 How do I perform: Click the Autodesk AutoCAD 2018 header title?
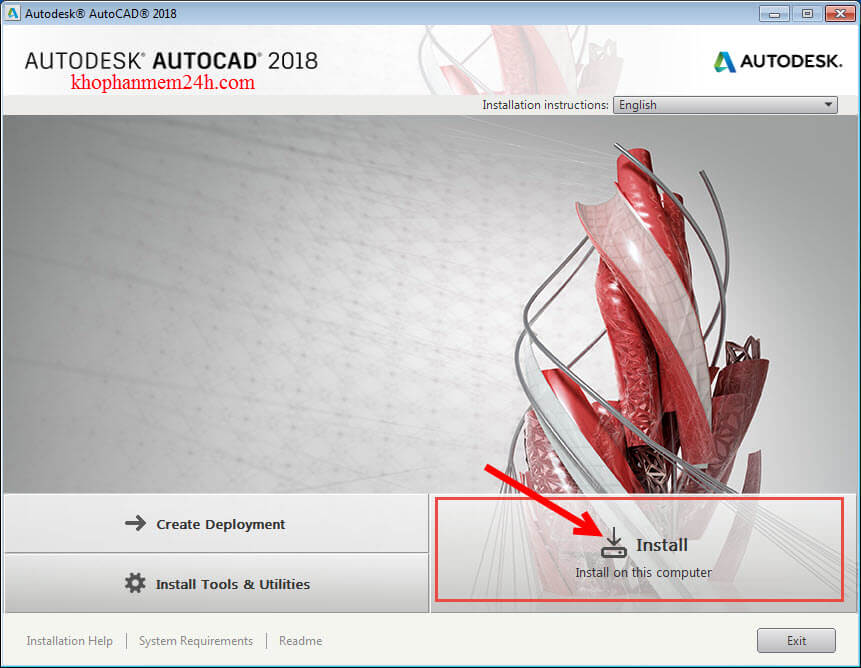pyautogui.click(x=171, y=60)
